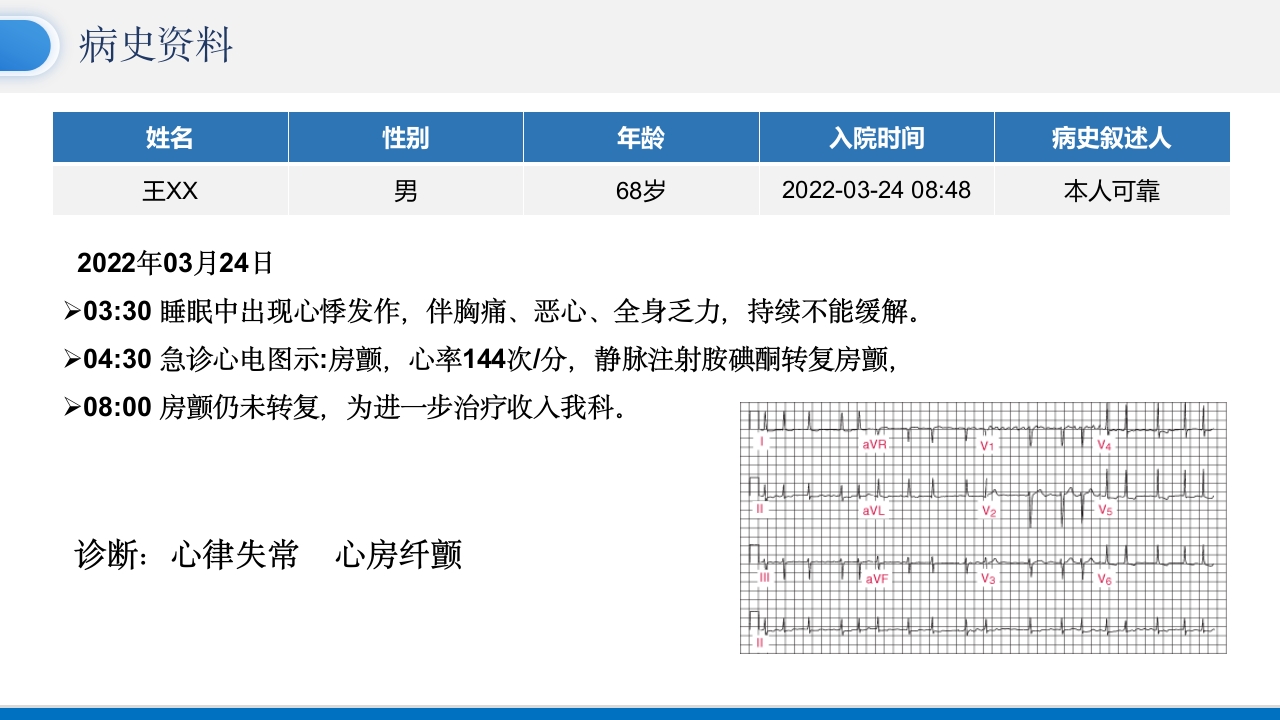This screenshot has height=720, width=1280.
Task: Select the 王XX name cell
Action: pyautogui.click(x=169, y=190)
